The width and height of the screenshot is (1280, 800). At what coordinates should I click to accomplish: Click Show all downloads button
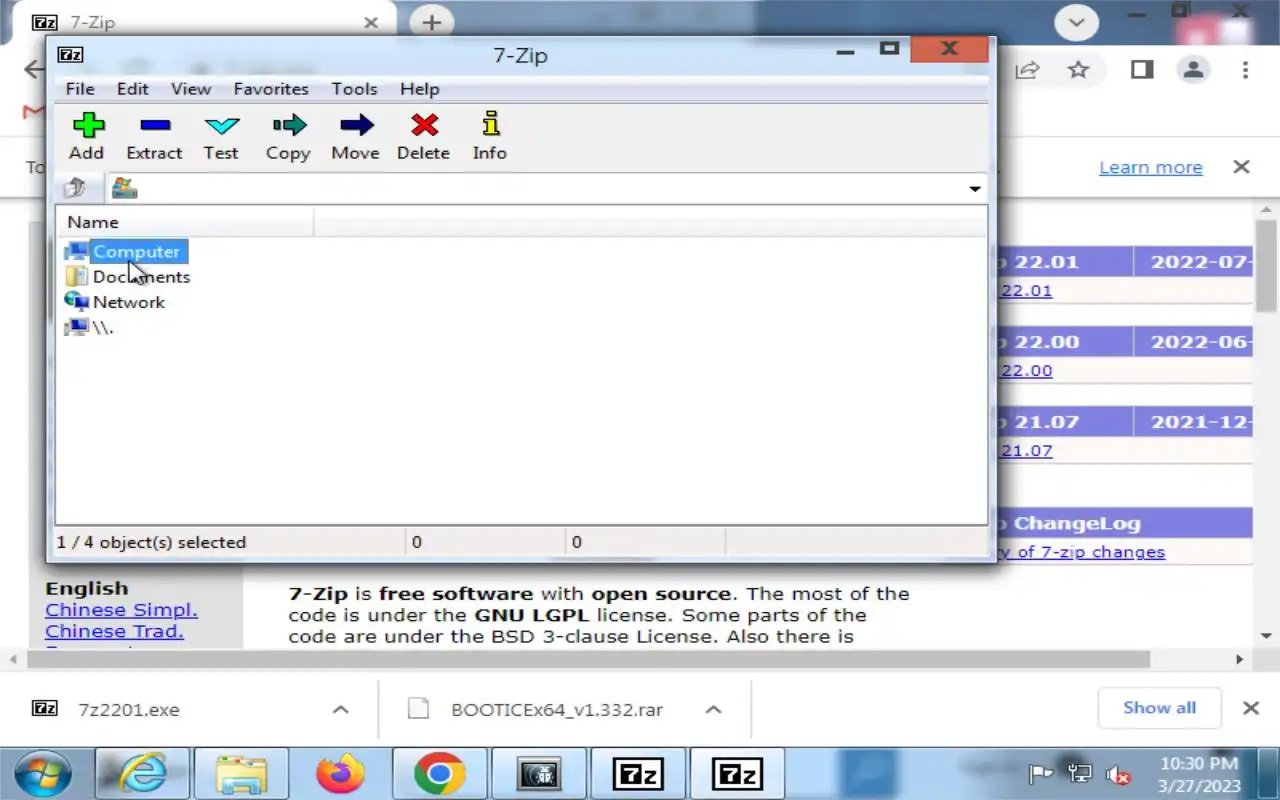pyautogui.click(x=1160, y=708)
